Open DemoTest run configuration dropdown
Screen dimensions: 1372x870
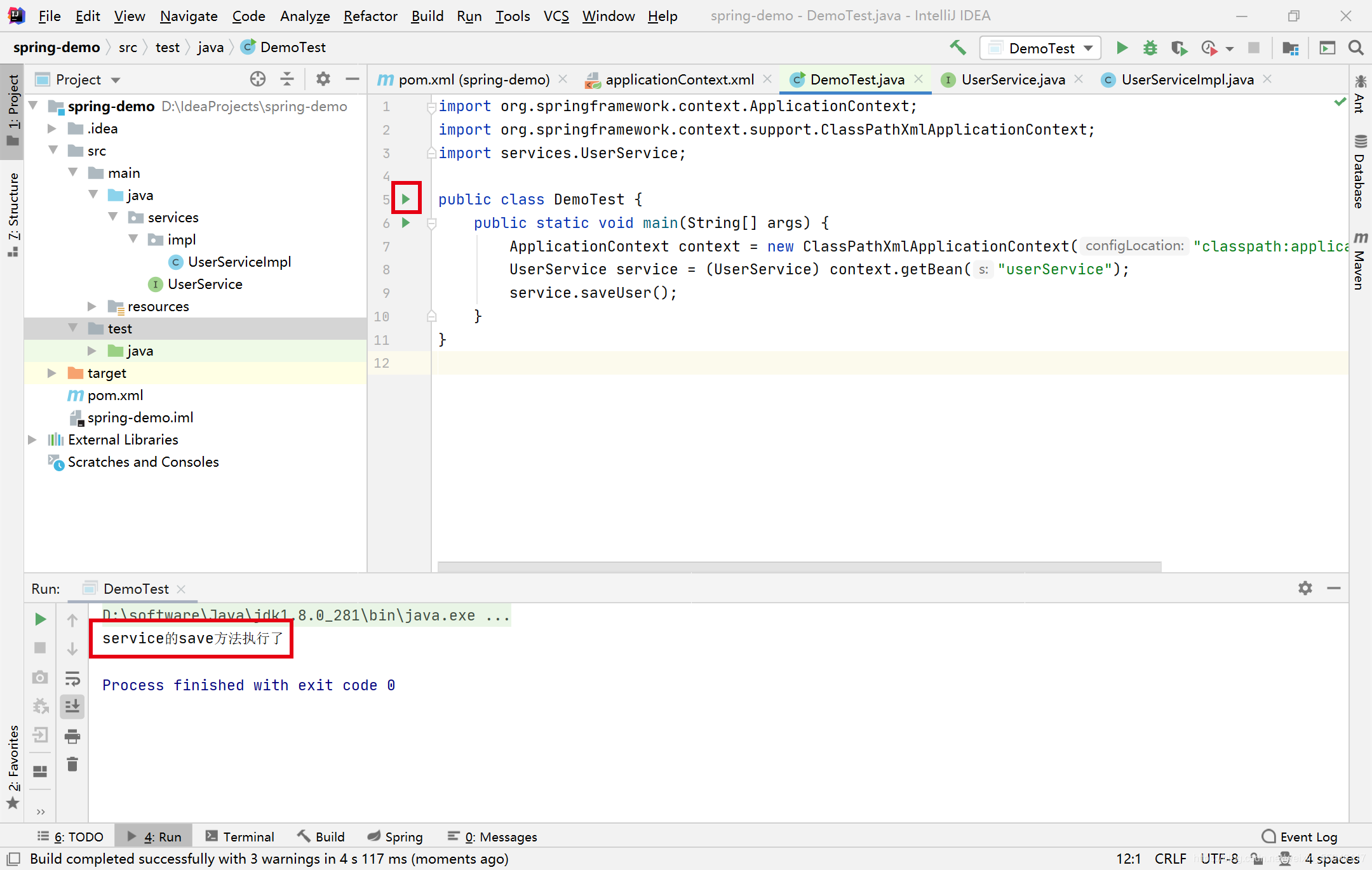click(1040, 48)
